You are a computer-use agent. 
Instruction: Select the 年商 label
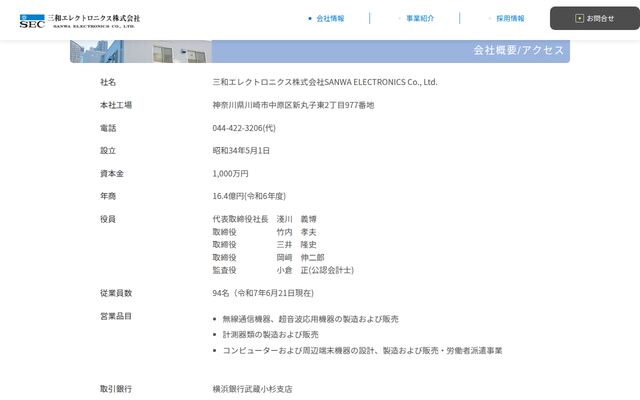108,196
